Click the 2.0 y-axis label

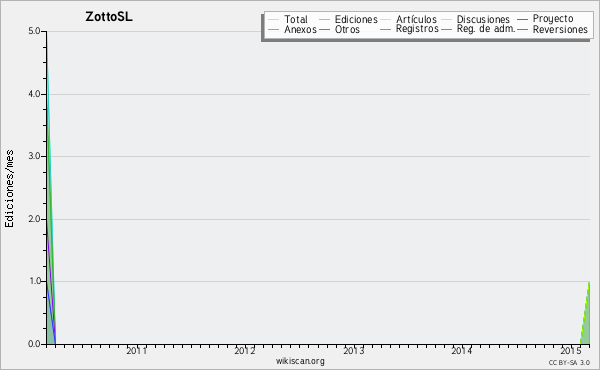tap(34, 219)
